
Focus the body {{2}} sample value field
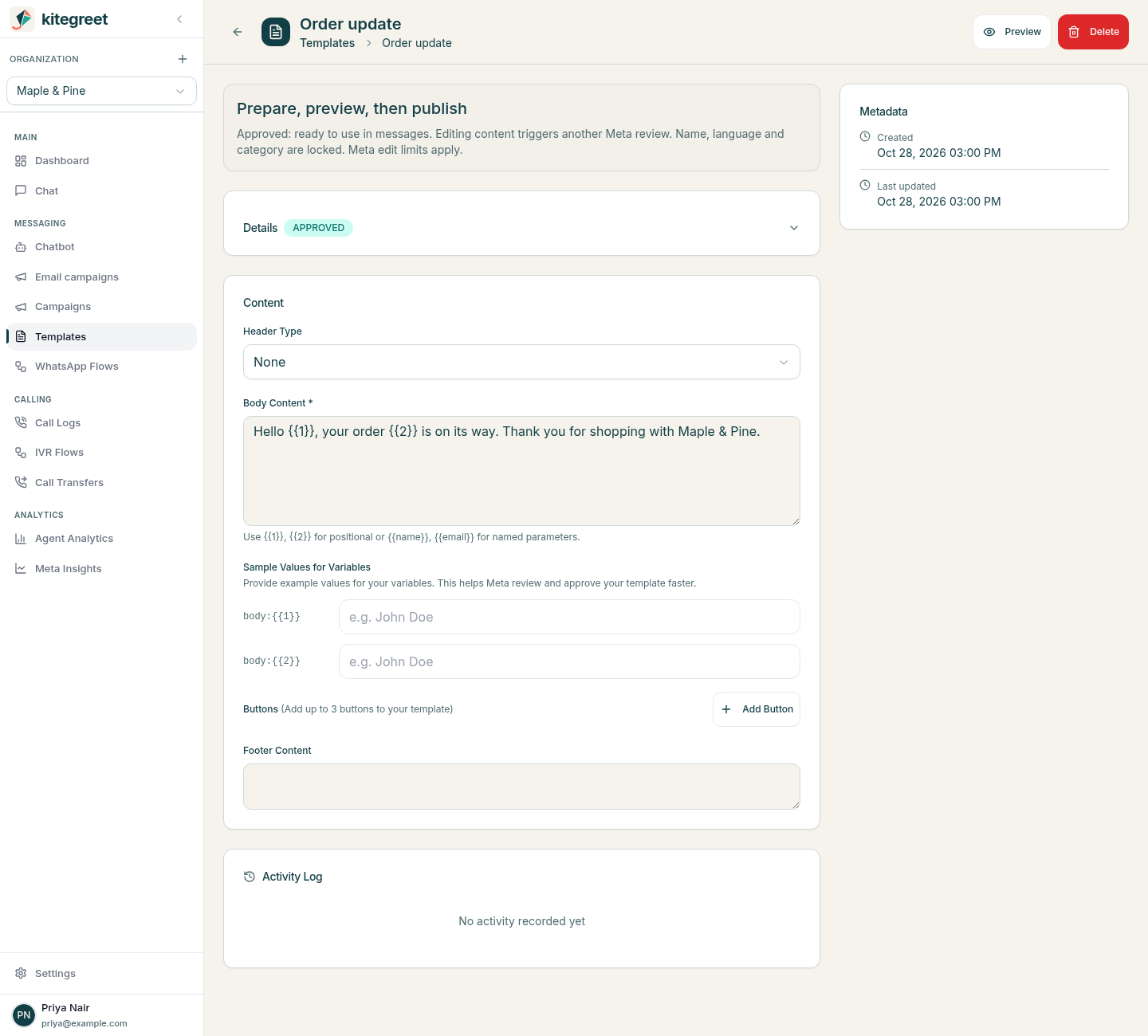pos(569,661)
